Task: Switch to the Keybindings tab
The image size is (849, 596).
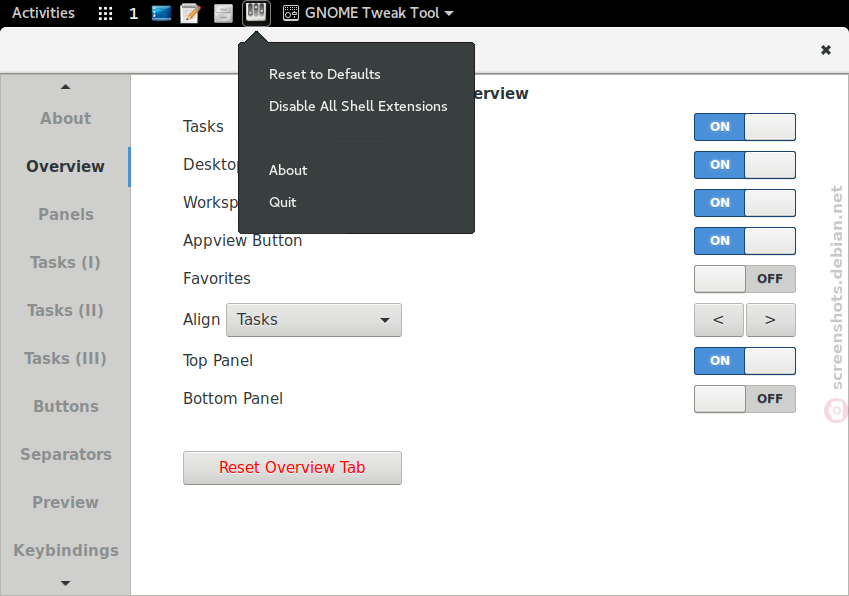Action: click(x=66, y=551)
